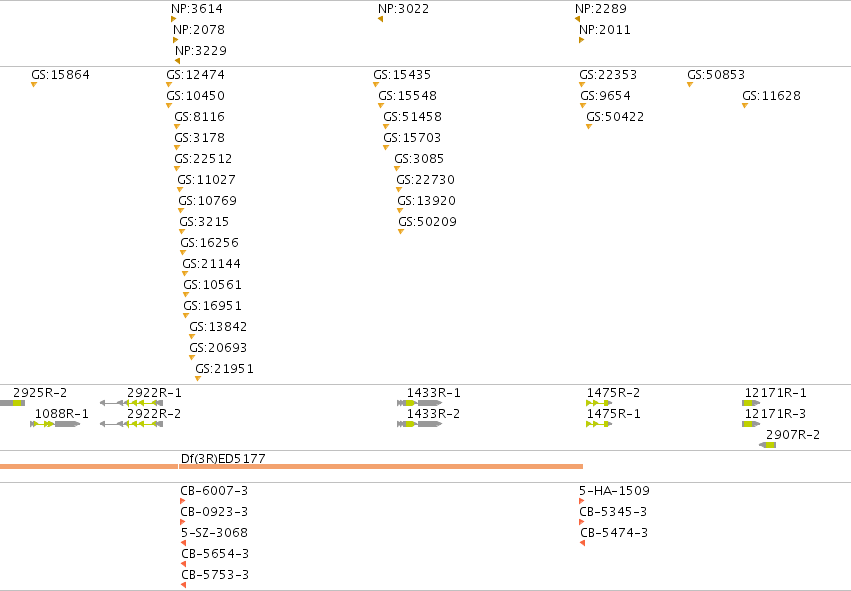Image resolution: width=851 pixels, height=591 pixels.
Task: Click the triangle marker under GS:15864
Action: pyautogui.click(x=34, y=85)
